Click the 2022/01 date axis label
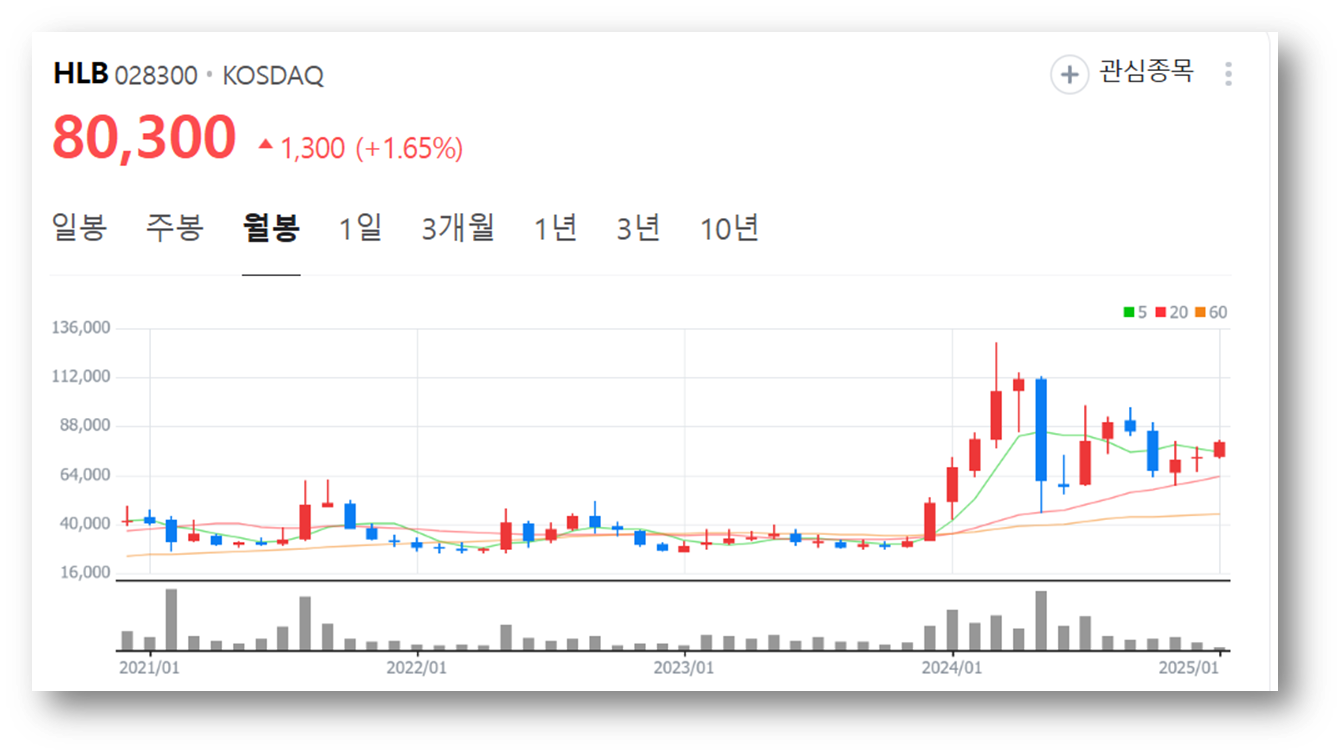 click(x=416, y=666)
